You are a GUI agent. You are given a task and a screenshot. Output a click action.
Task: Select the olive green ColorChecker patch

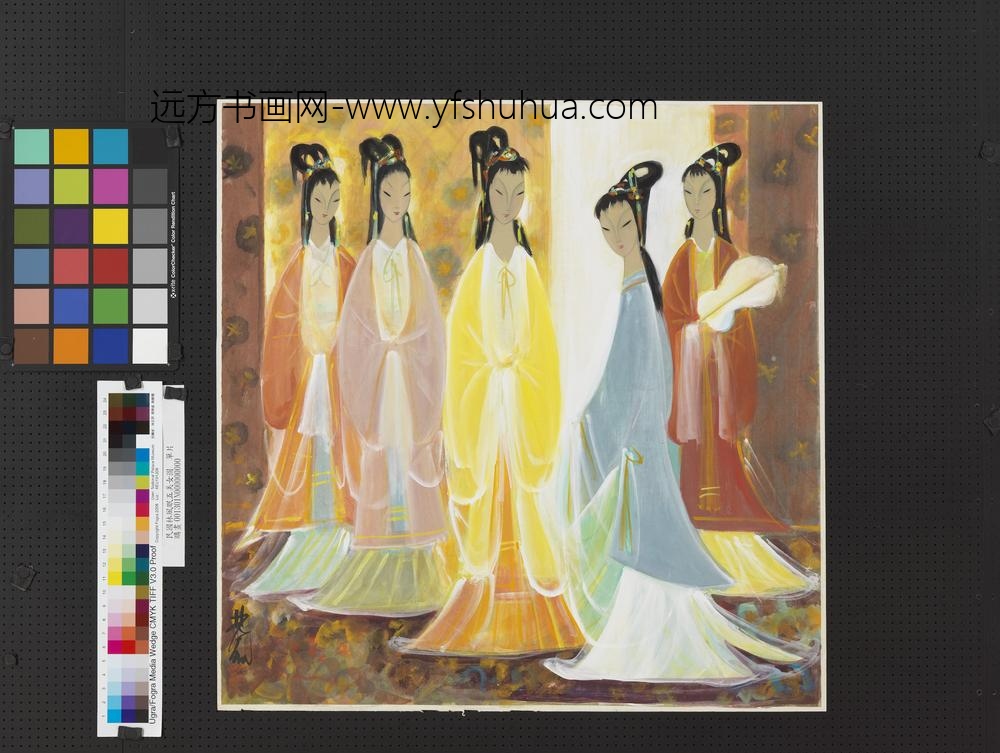tap(32, 226)
